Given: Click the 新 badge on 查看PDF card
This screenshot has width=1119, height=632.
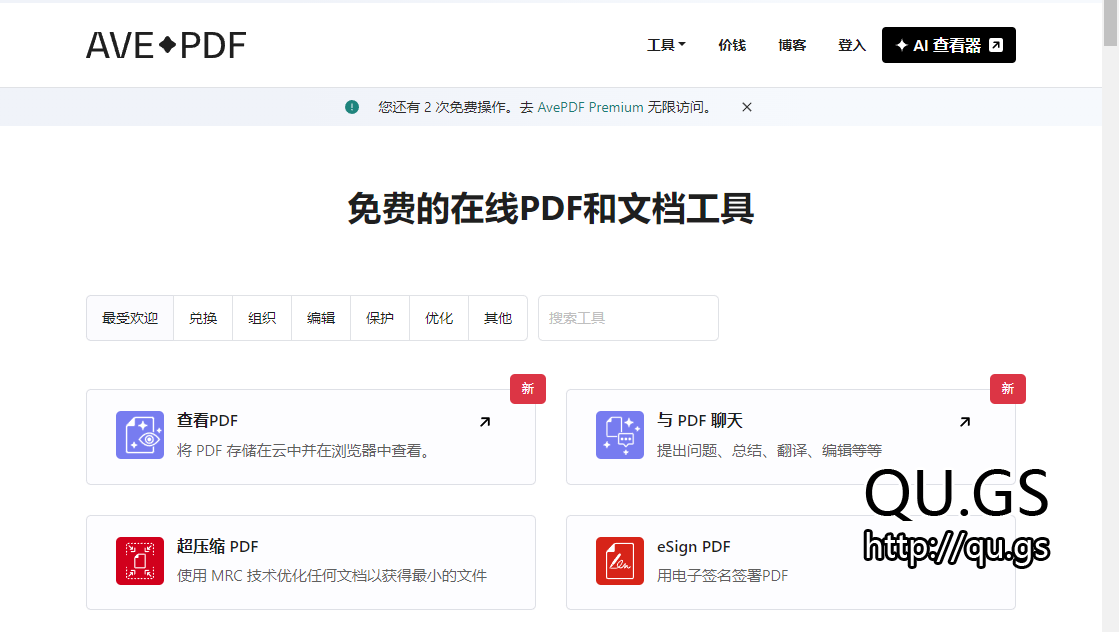Looking at the screenshot, I should (528, 389).
